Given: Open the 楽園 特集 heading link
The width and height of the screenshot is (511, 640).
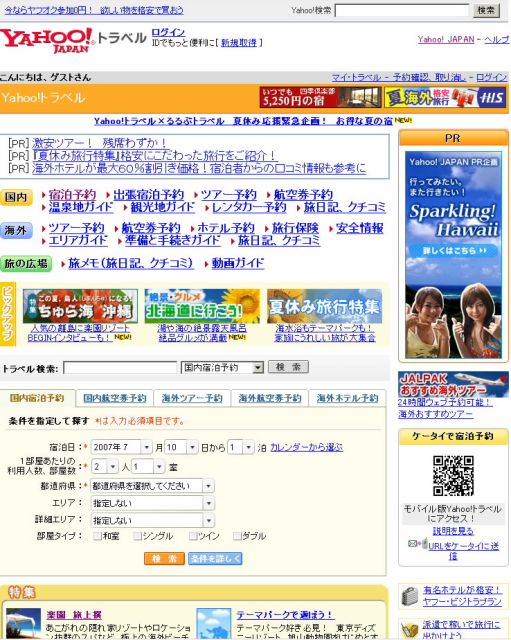Looking at the screenshot, I should pos(74,615).
